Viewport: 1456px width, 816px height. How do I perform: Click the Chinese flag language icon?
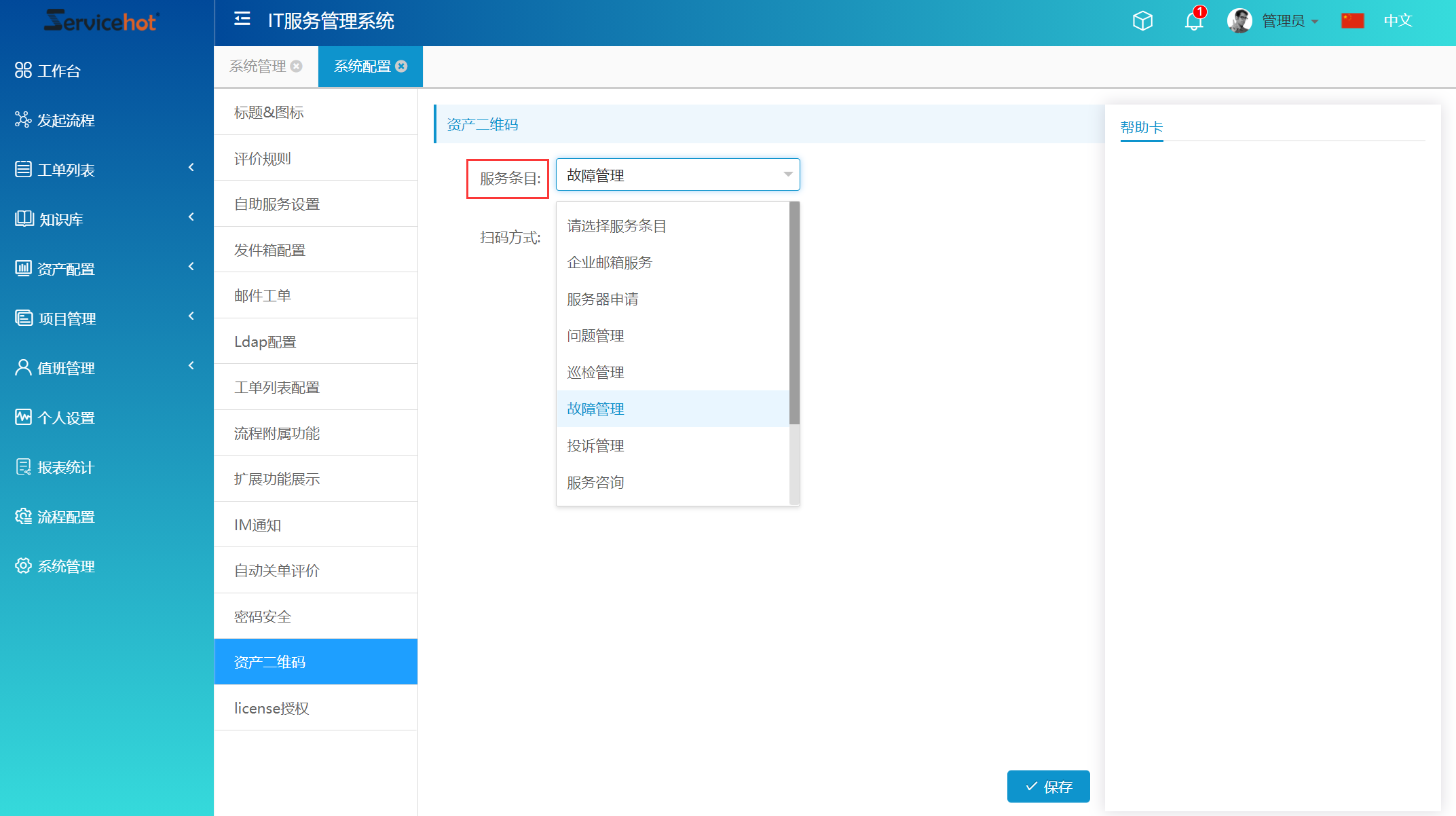pos(1352,21)
